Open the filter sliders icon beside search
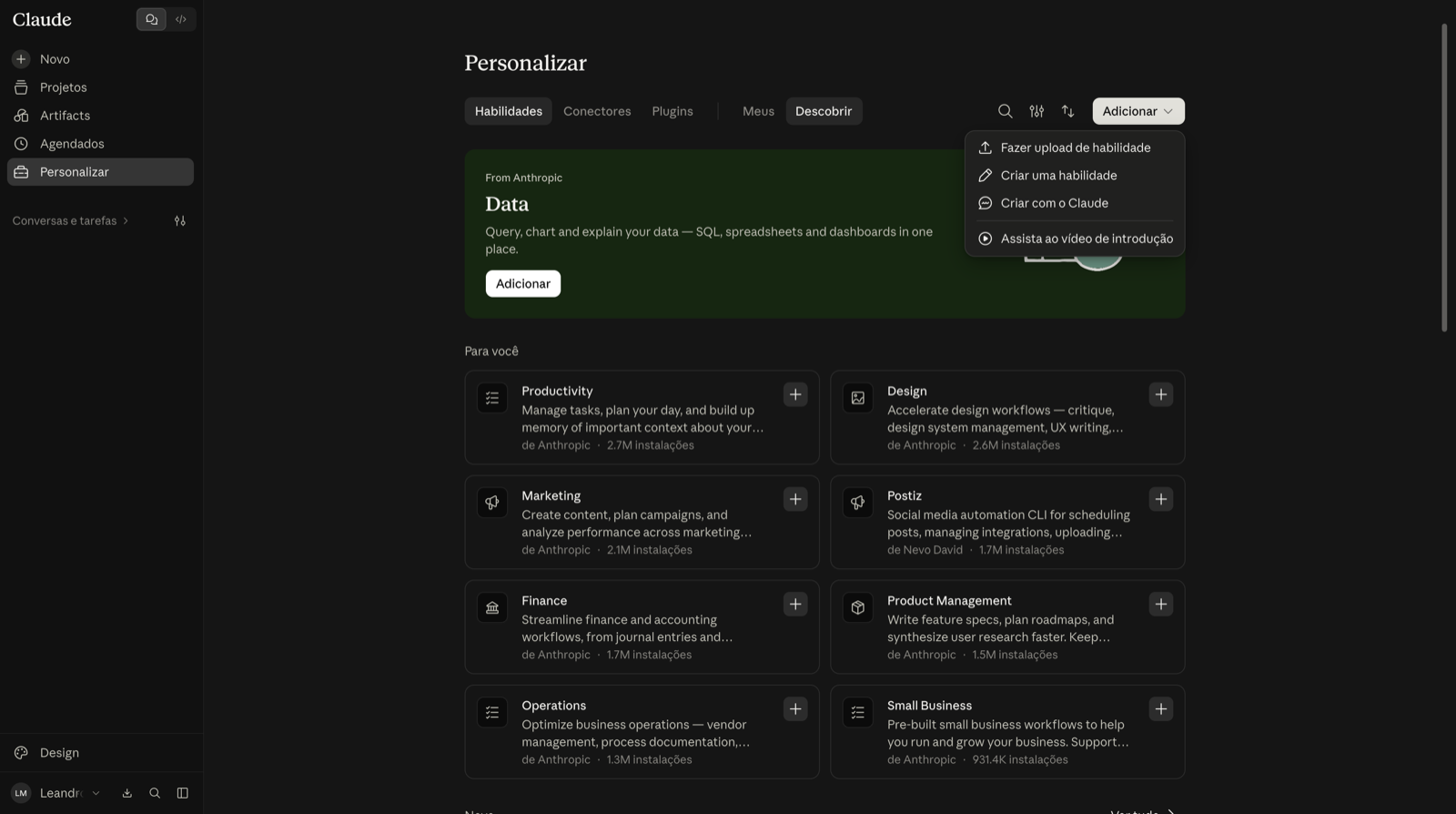This screenshot has height=814, width=1456. tap(1036, 111)
